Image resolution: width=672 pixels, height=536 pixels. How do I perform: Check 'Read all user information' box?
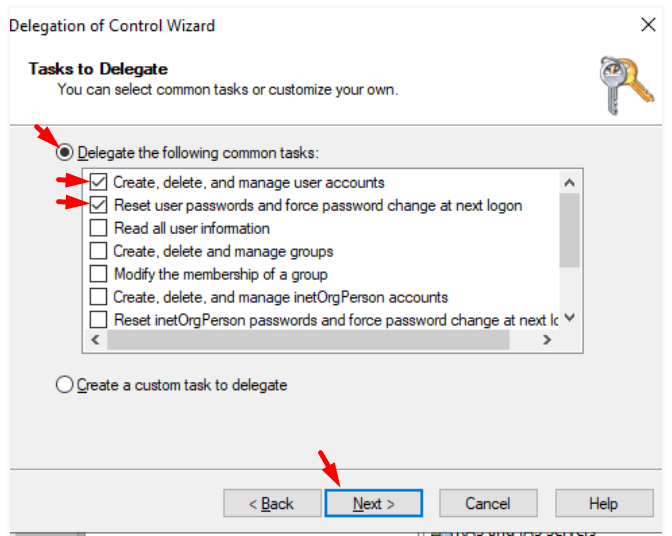click(98, 228)
